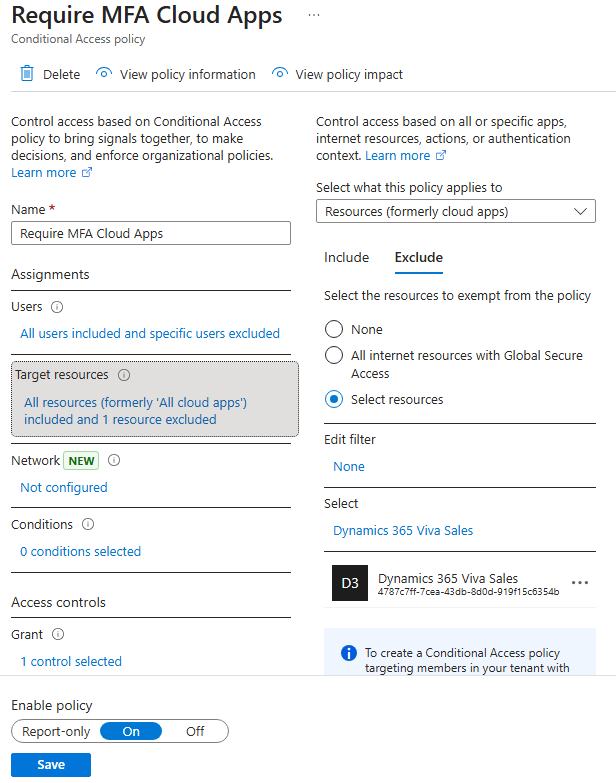Viewport: 616px width, 783px height.
Task: Click the info icon next to Users
Action: pos(57,307)
